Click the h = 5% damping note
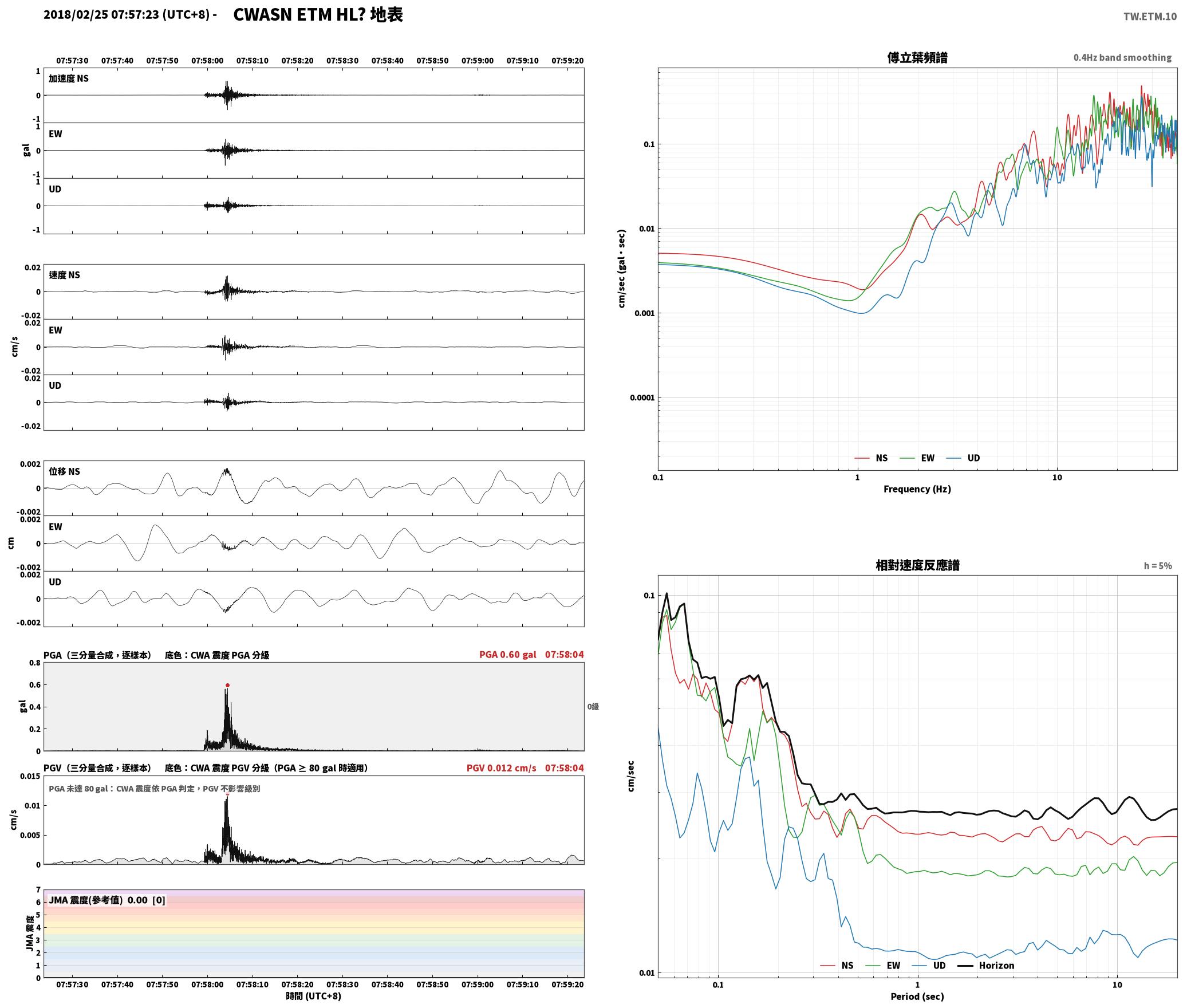Viewport: 1183px width, 1008px height. pos(1158,566)
